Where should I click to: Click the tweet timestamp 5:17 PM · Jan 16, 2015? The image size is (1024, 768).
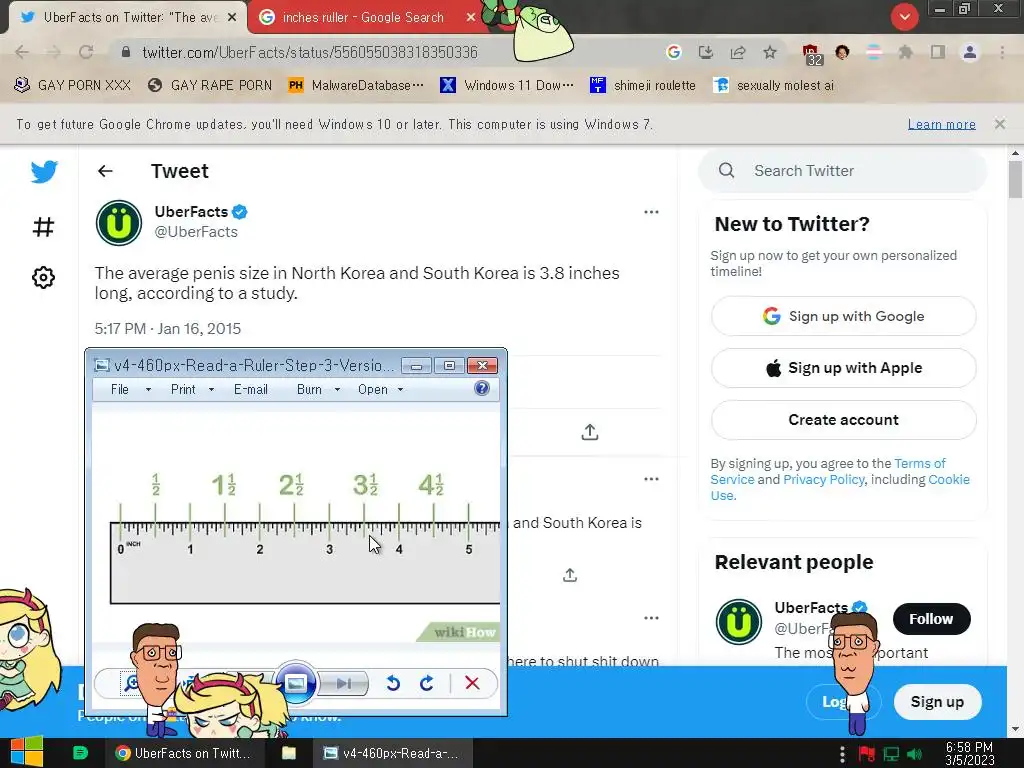tap(167, 328)
